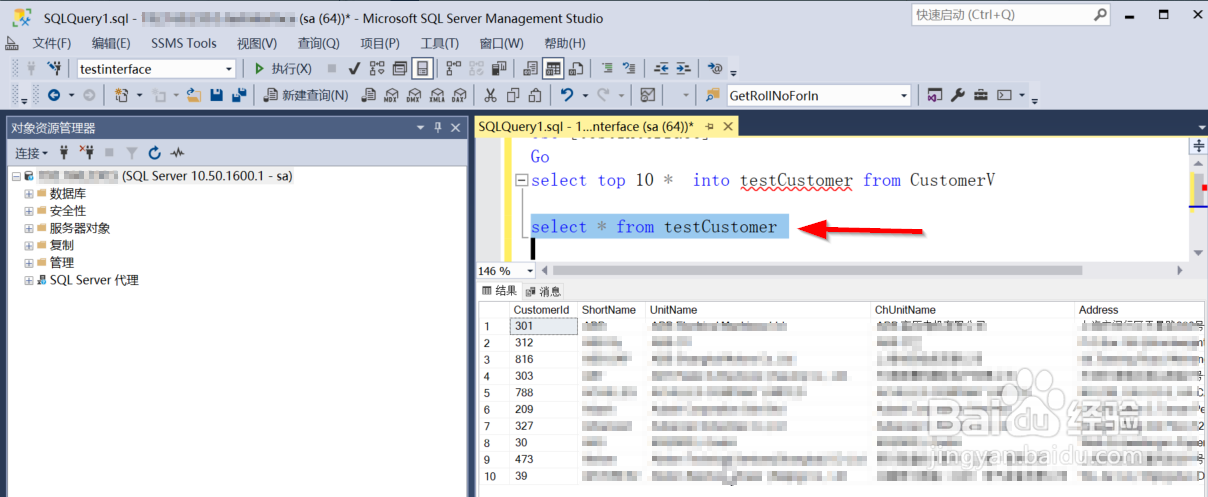Open the 帮助(H) menu
The image size is (1208, 497).
click(x=564, y=43)
